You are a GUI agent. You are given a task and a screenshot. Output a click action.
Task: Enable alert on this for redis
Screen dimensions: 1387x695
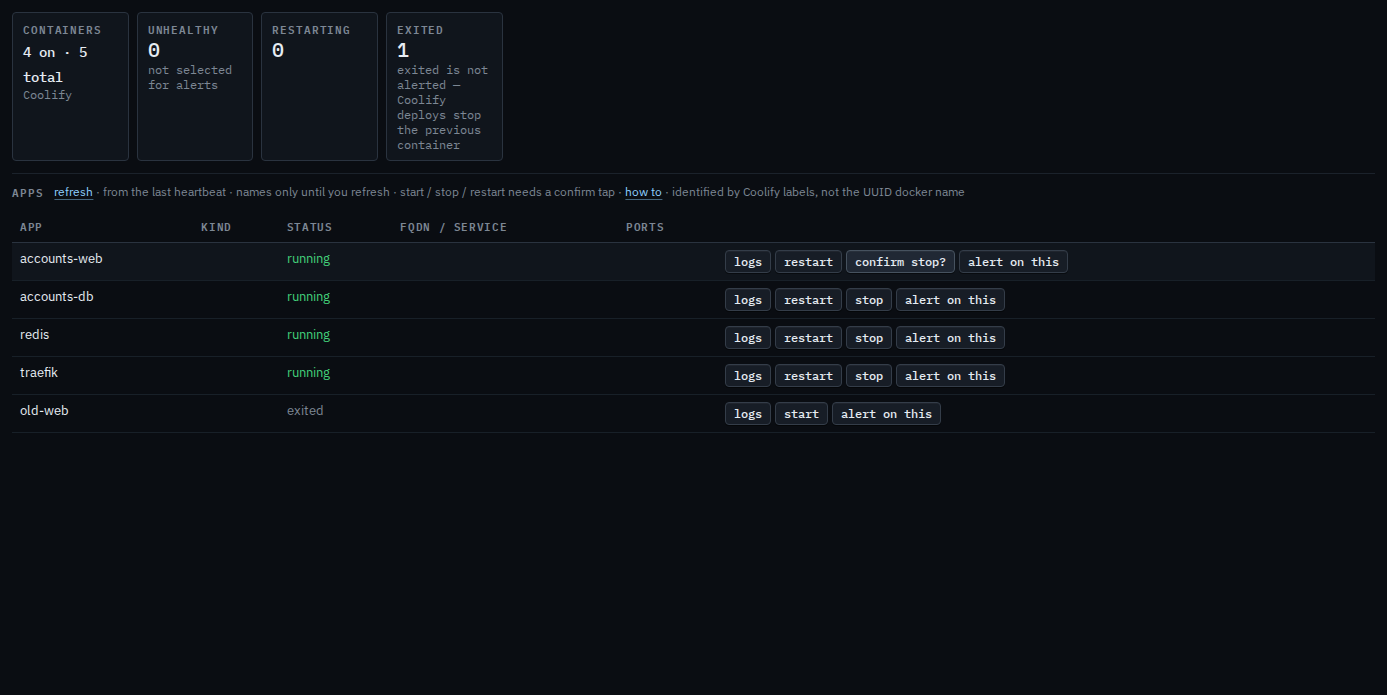(x=950, y=338)
